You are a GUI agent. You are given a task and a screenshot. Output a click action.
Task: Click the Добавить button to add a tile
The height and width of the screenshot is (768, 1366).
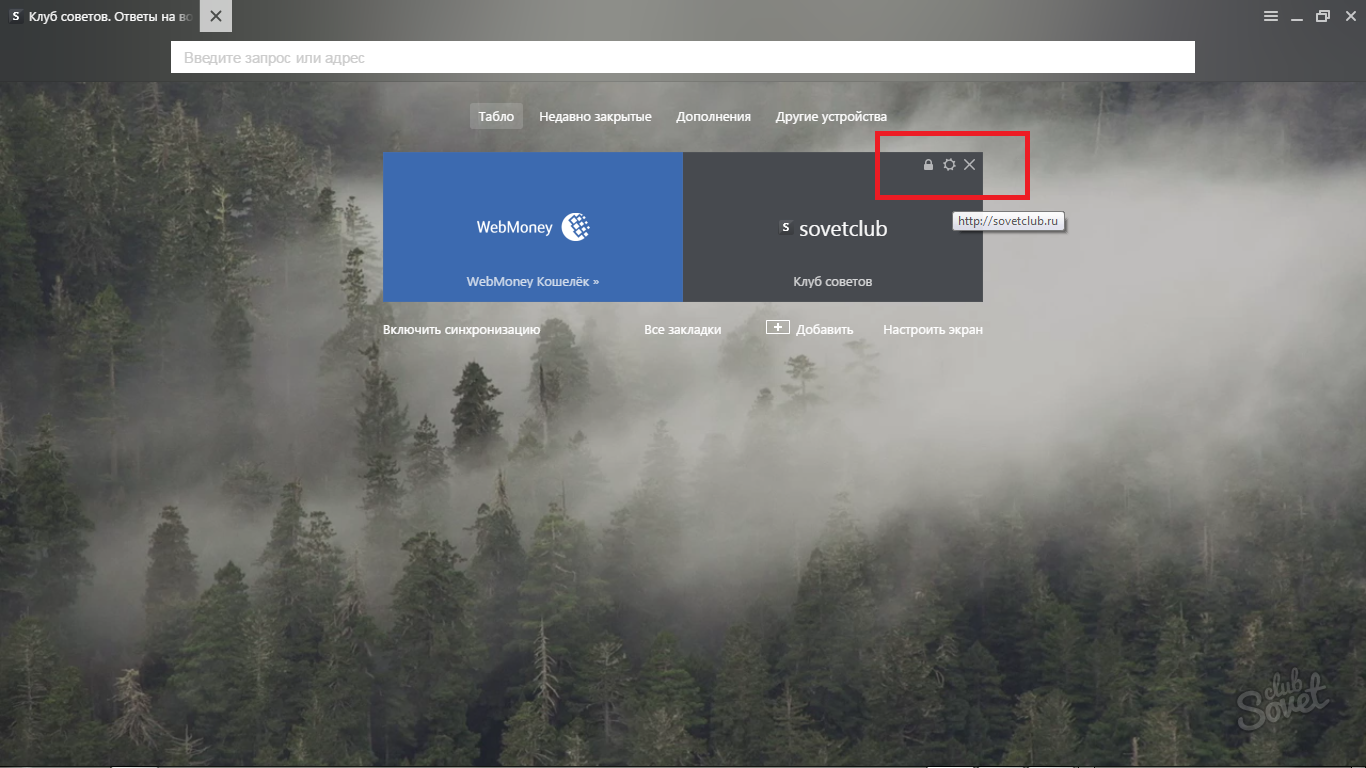[x=809, y=329]
